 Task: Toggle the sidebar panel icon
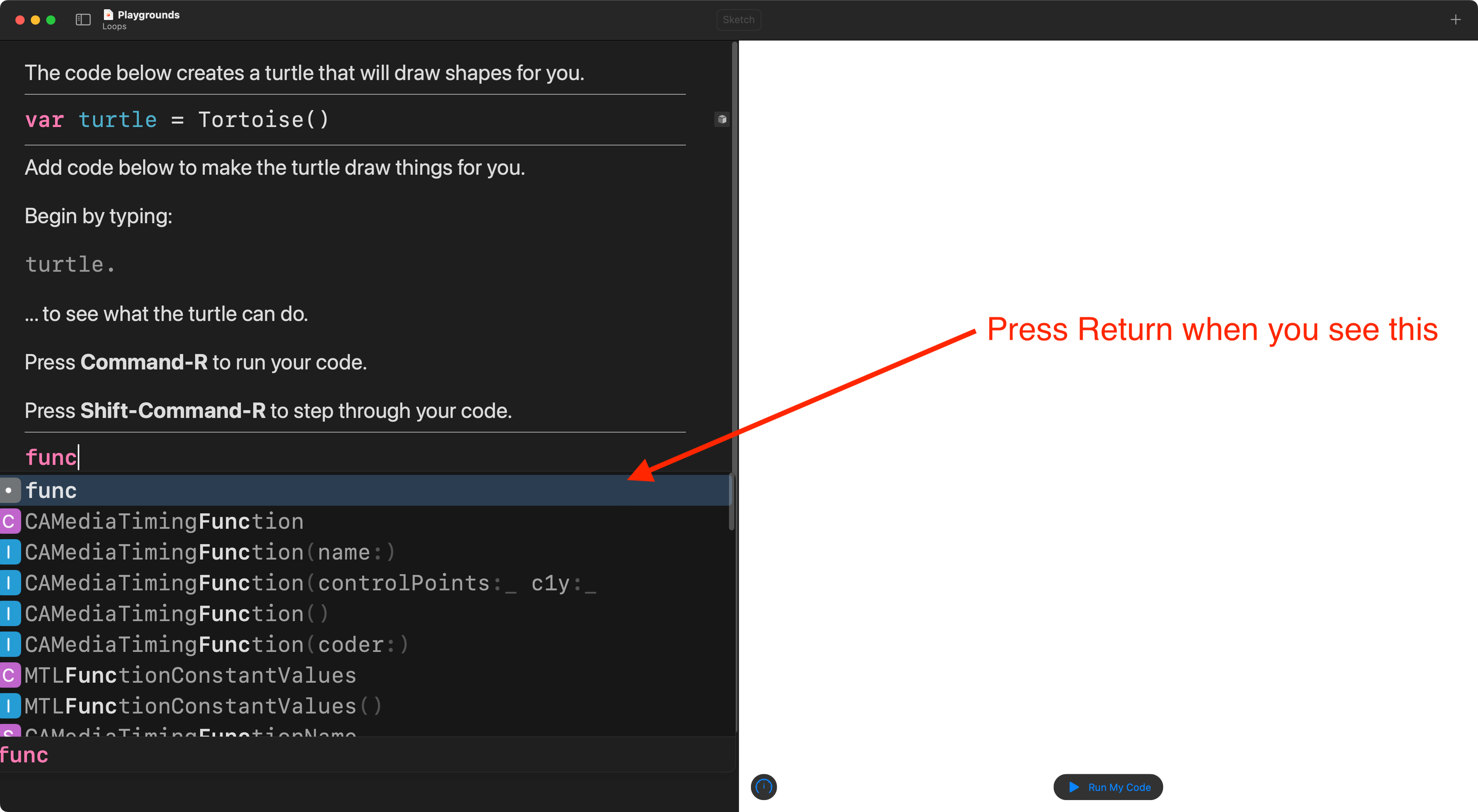coord(83,20)
